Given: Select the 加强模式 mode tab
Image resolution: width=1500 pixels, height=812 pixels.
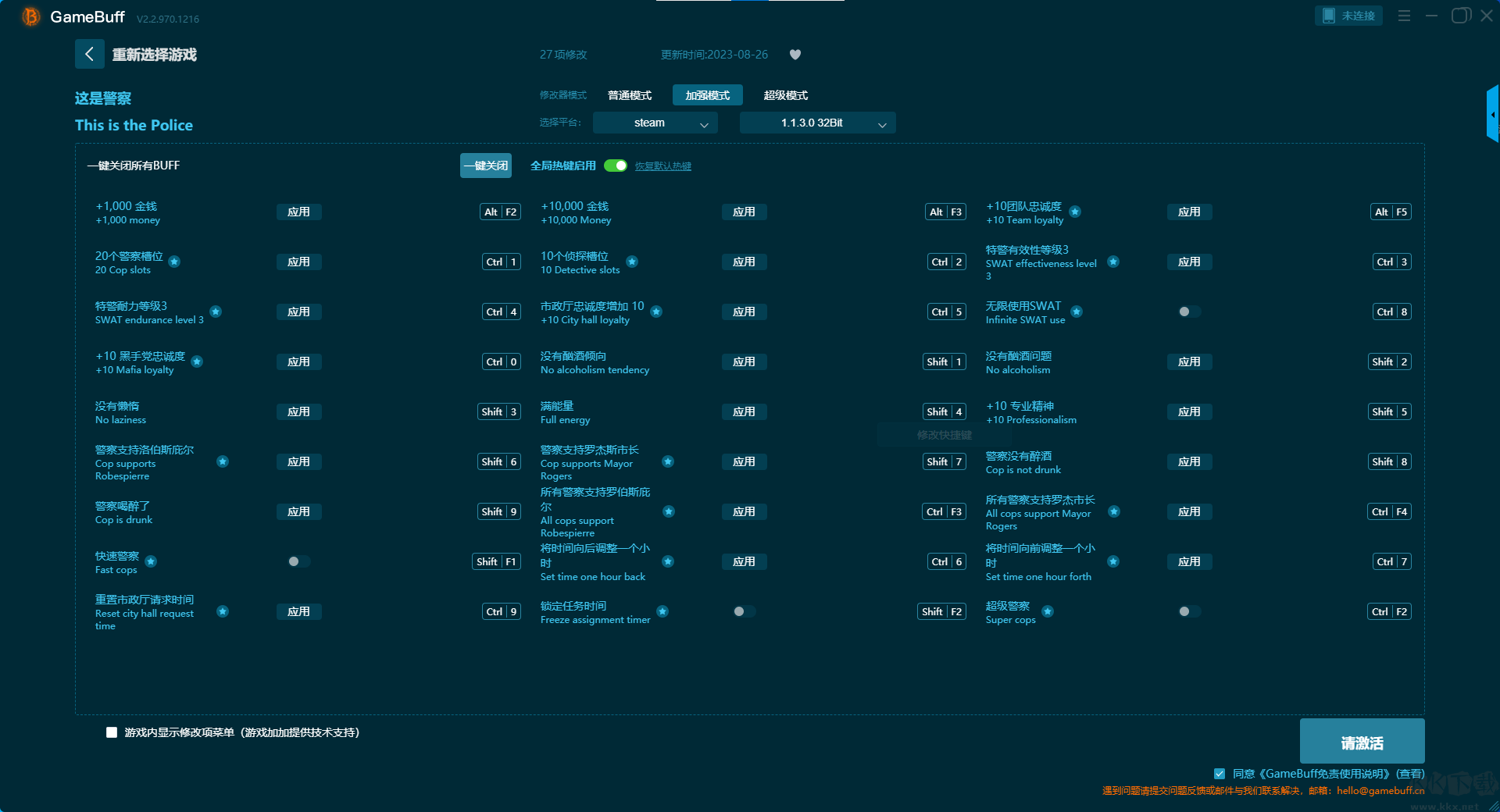Looking at the screenshot, I should click(x=708, y=95).
